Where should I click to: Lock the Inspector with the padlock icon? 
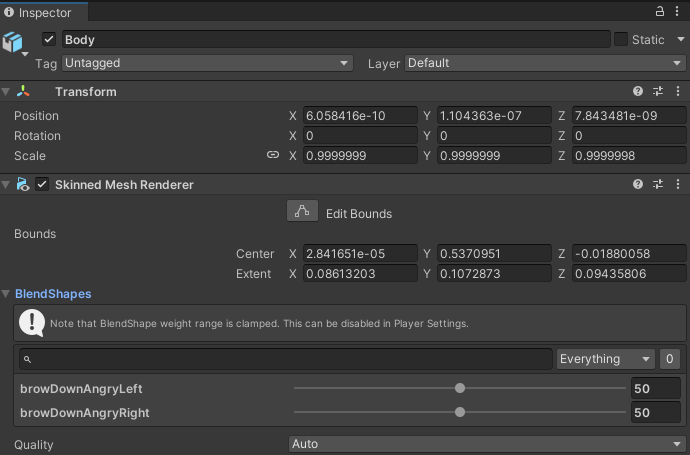[659, 11]
